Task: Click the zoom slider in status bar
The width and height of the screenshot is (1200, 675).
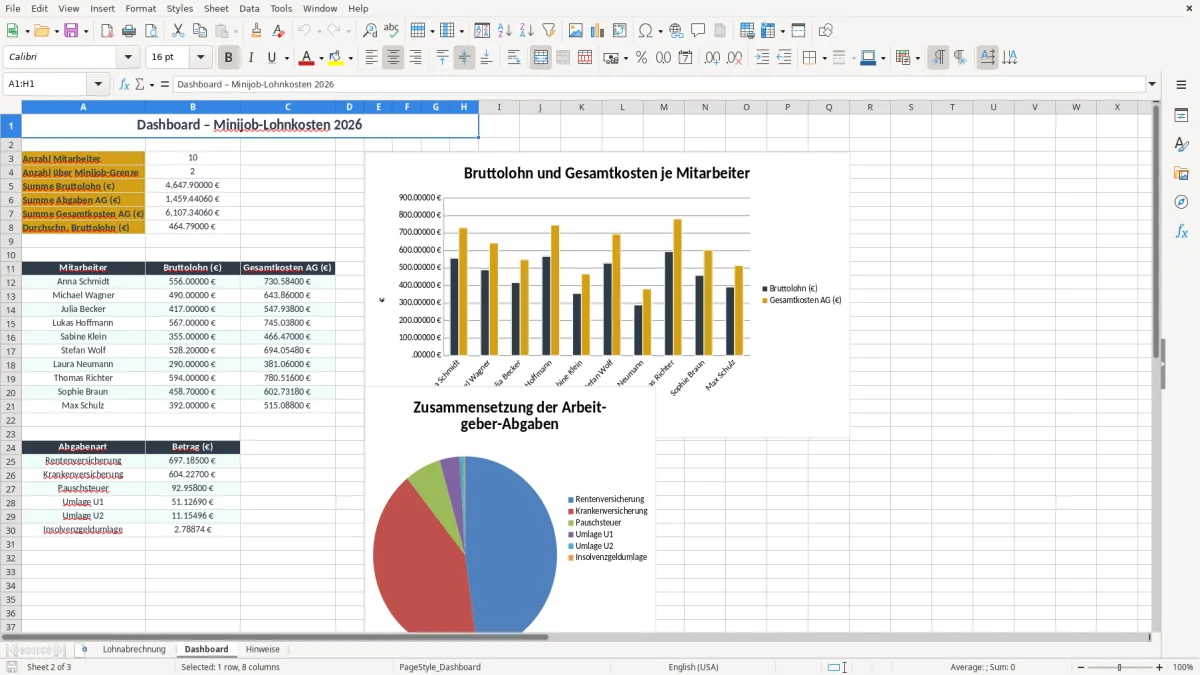Action: (x=1119, y=667)
